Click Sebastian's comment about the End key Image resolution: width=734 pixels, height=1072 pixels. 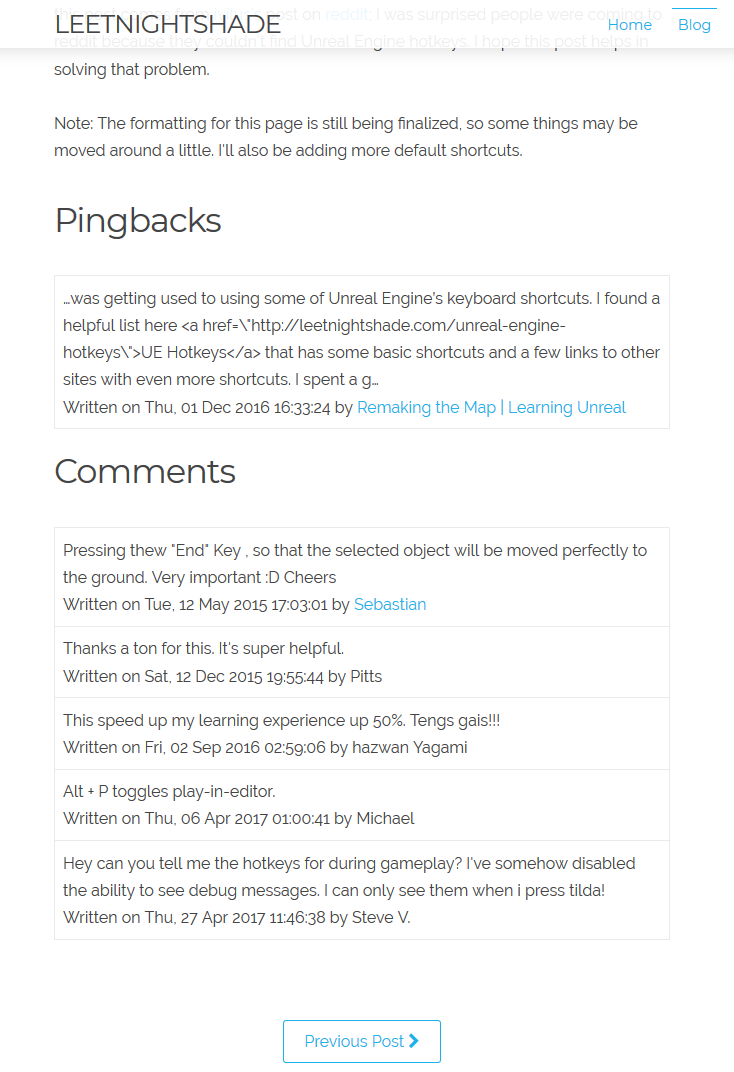[x=355, y=563]
